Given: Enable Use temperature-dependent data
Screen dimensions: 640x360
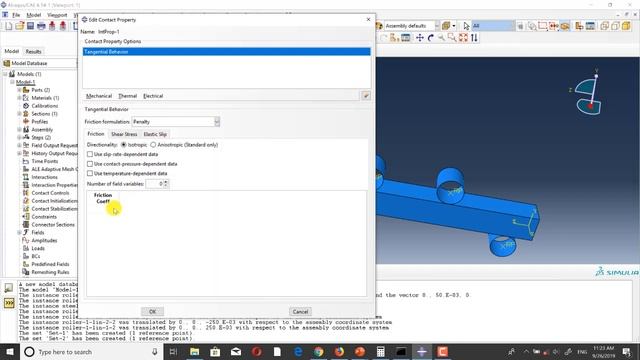Looking at the screenshot, I should pos(90,173).
